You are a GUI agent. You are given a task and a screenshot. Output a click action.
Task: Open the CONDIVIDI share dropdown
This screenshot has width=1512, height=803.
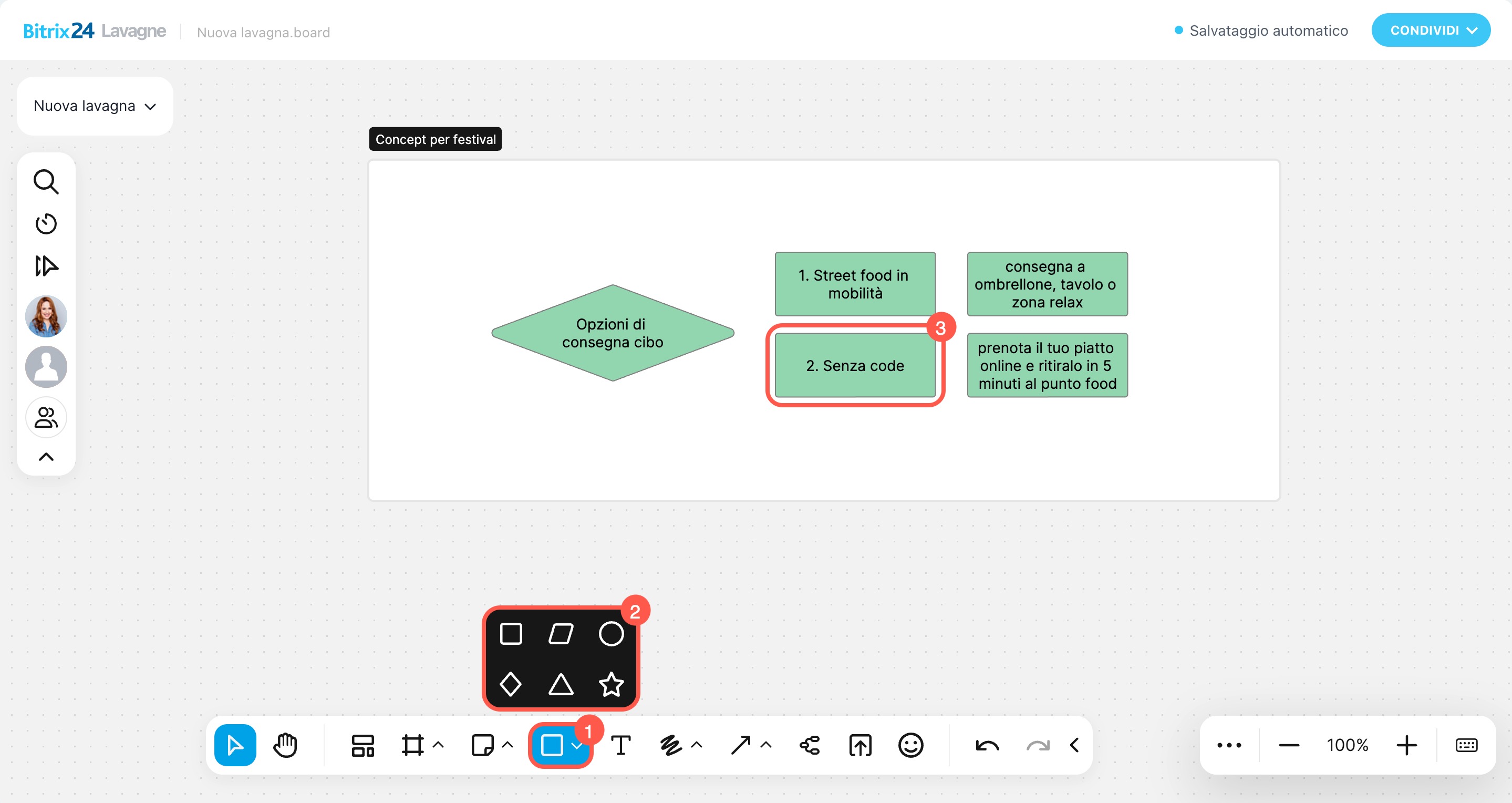[x=1431, y=30]
